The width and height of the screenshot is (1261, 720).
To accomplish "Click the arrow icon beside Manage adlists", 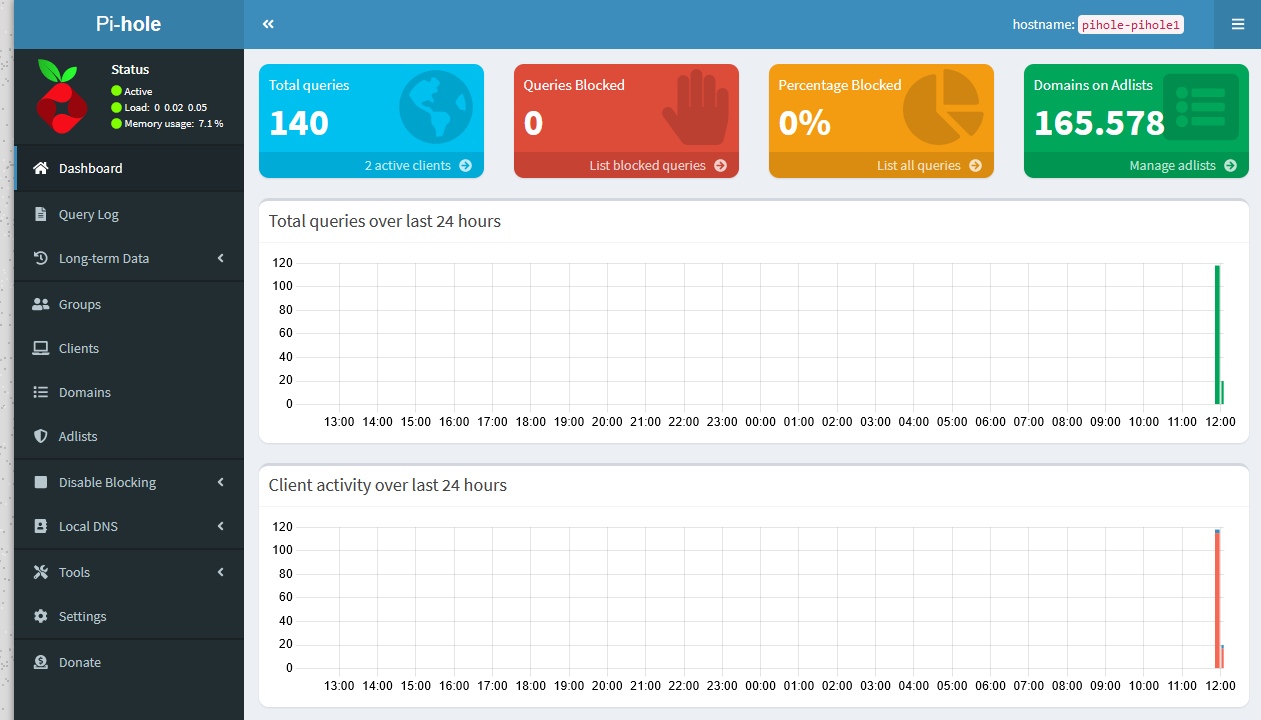I will pyautogui.click(x=1230, y=166).
